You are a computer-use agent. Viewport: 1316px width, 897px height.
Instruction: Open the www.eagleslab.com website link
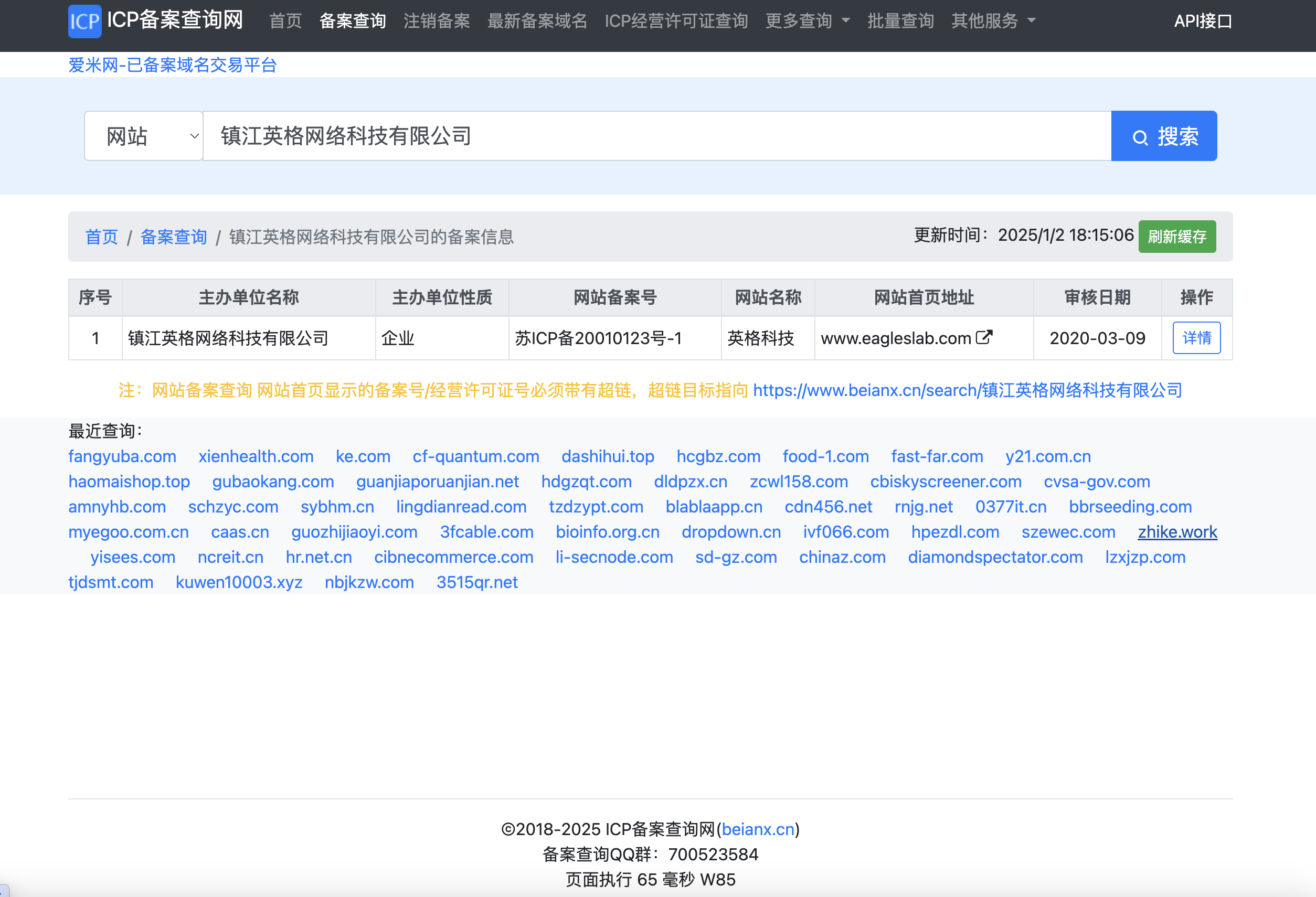(x=895, y=338)
